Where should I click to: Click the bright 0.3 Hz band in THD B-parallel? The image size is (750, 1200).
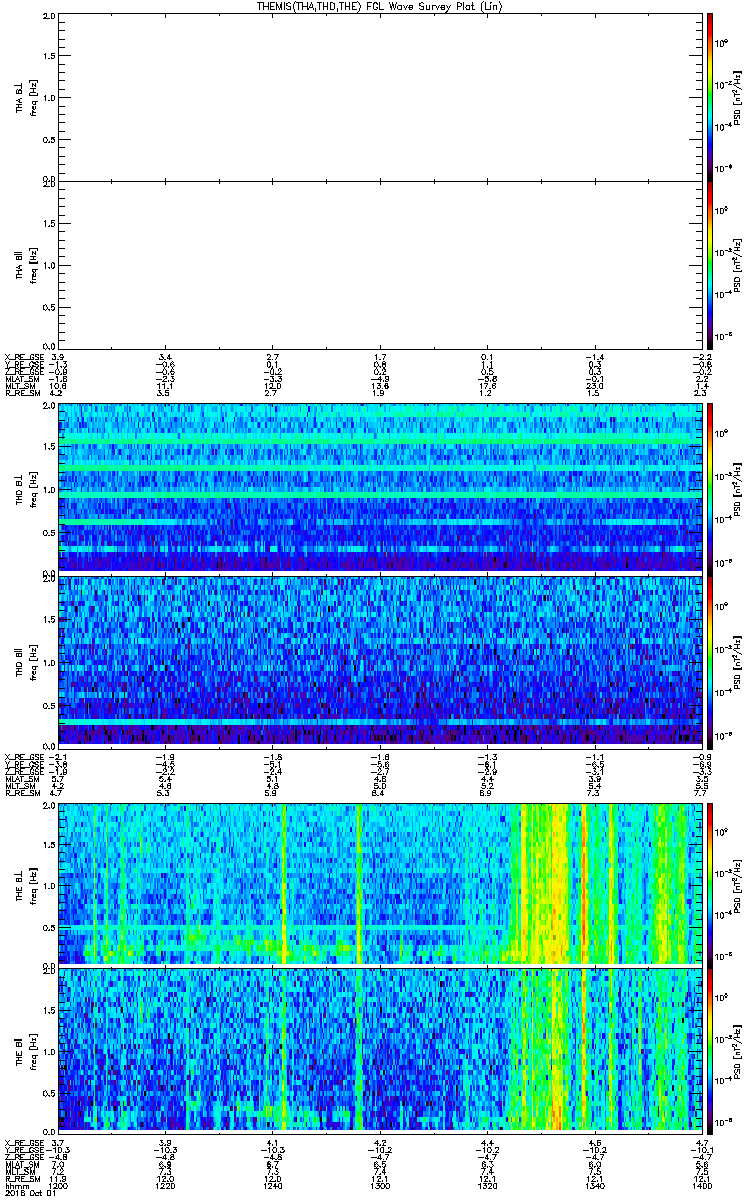pos(380,721)
